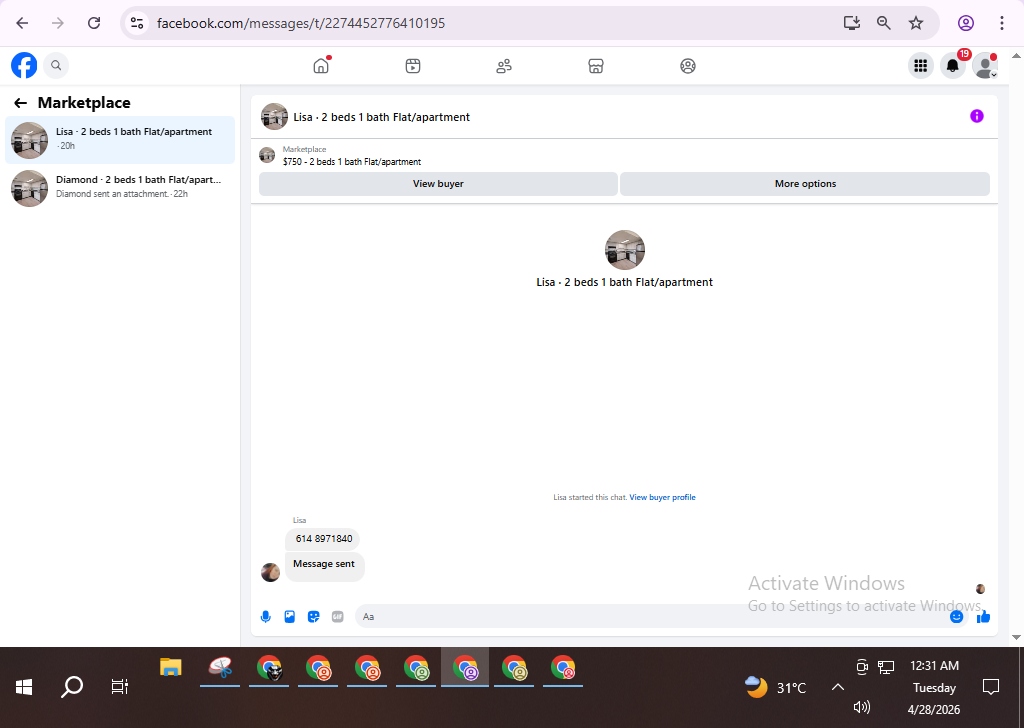Attach a file with the image icon
This screenshot has height=728, width=1024.
pos(290,616)
